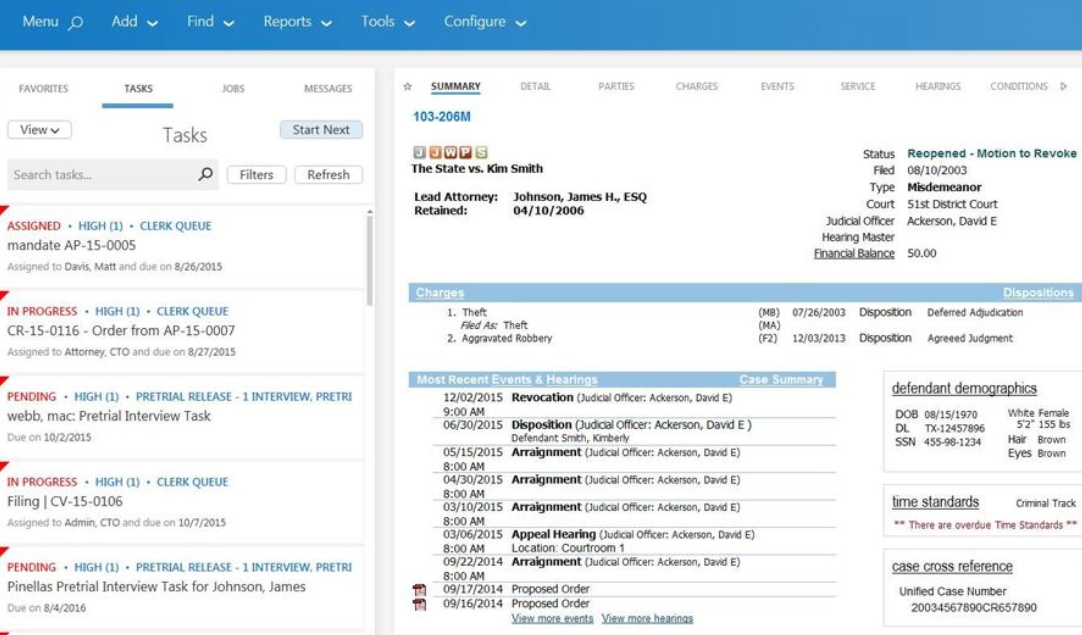Click the gray J case flag icon
This screenshot has height=635, width=1082.
[420, 152]
